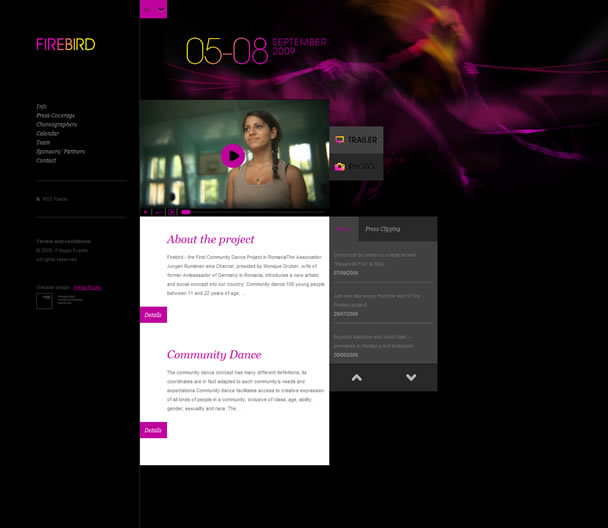Select the magenta News tab

point(344,229)
